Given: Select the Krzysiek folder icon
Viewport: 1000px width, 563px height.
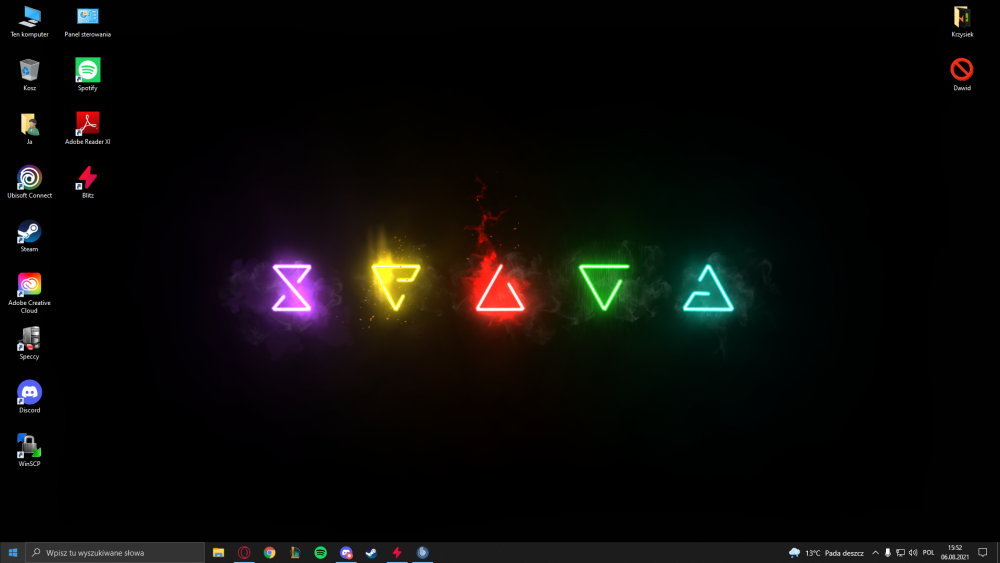Looking at the screenshot, I should tap(962, 22).
